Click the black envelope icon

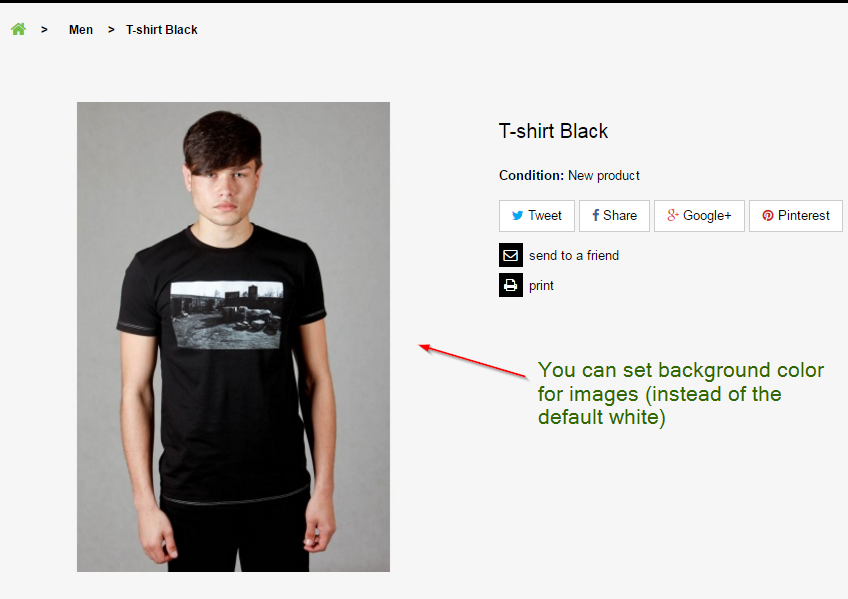click(510, 255)
